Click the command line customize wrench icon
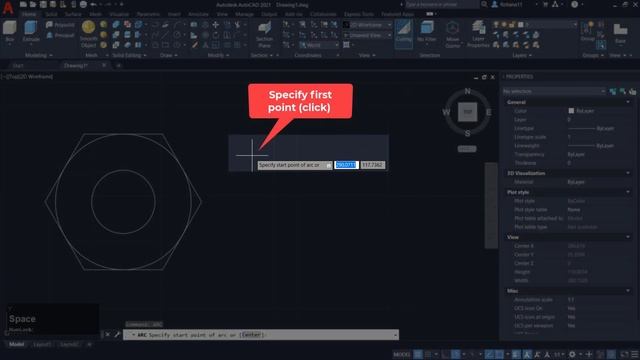 click(117, 335)
